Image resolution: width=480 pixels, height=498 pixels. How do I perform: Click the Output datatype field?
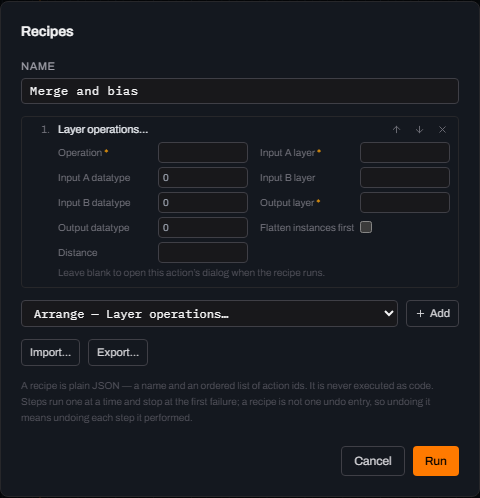[x=203, y=228]
